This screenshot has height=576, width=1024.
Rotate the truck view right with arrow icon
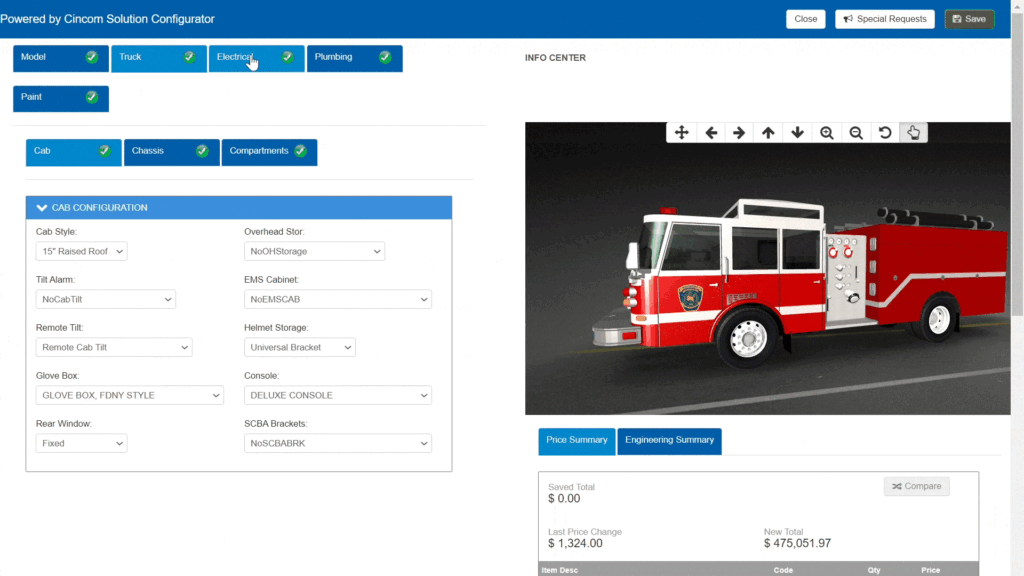pyautogui.click(x=739, y=131)
